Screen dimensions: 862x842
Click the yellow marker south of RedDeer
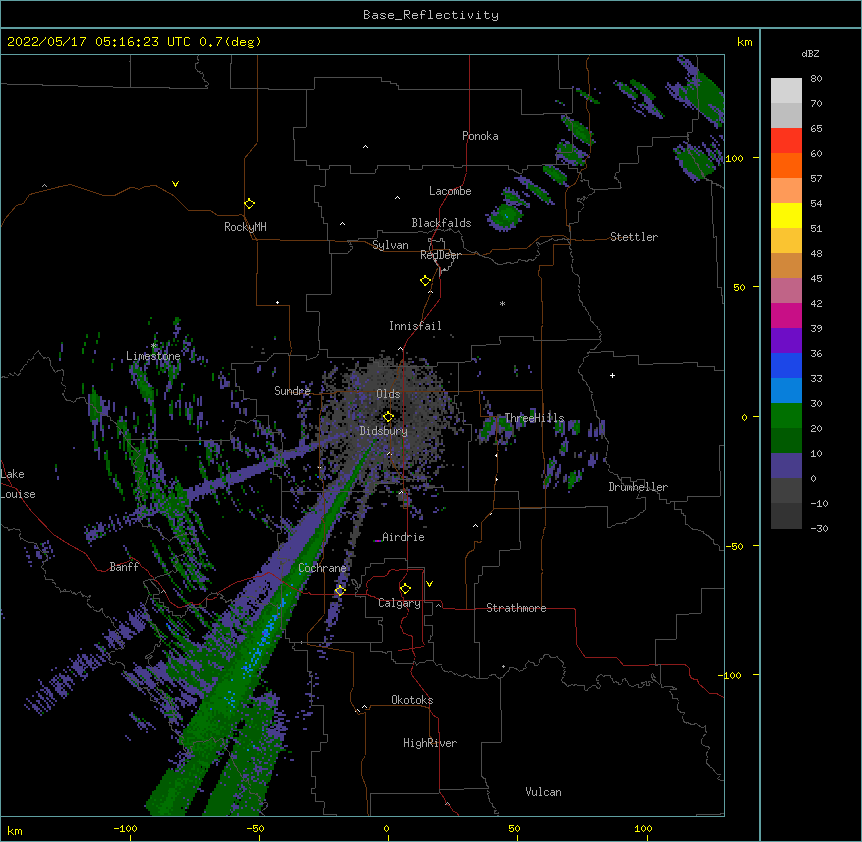pyautogui.click(x=425, y=281)
